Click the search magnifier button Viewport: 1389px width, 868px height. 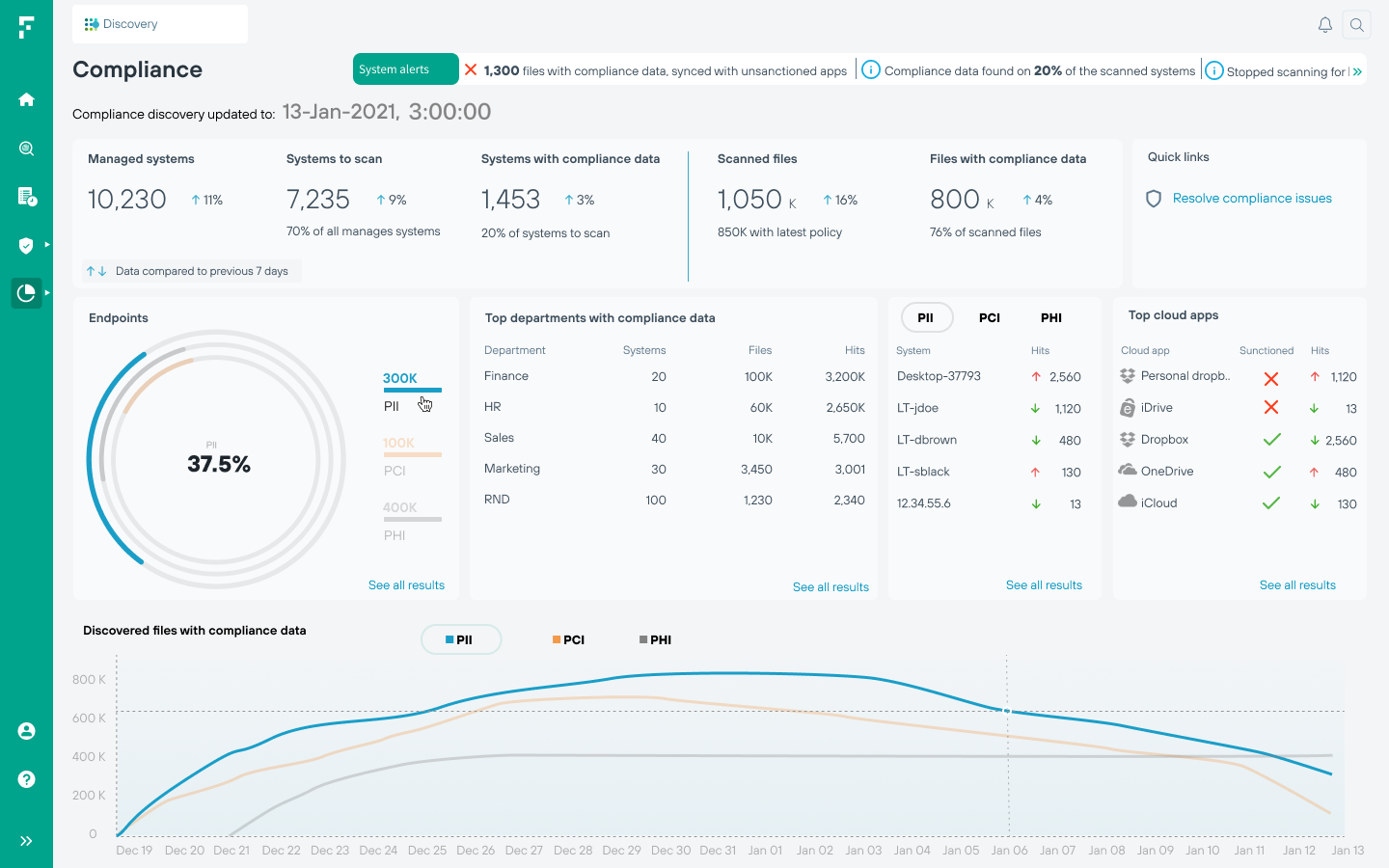pos(1357,25)
